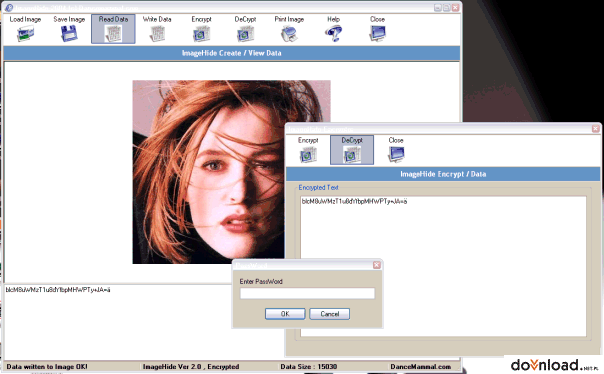This screenshot has height=374, width=604.
Task: Click Encrypt in the Encrypt/Data window
Action: click(x=308, y=150)
